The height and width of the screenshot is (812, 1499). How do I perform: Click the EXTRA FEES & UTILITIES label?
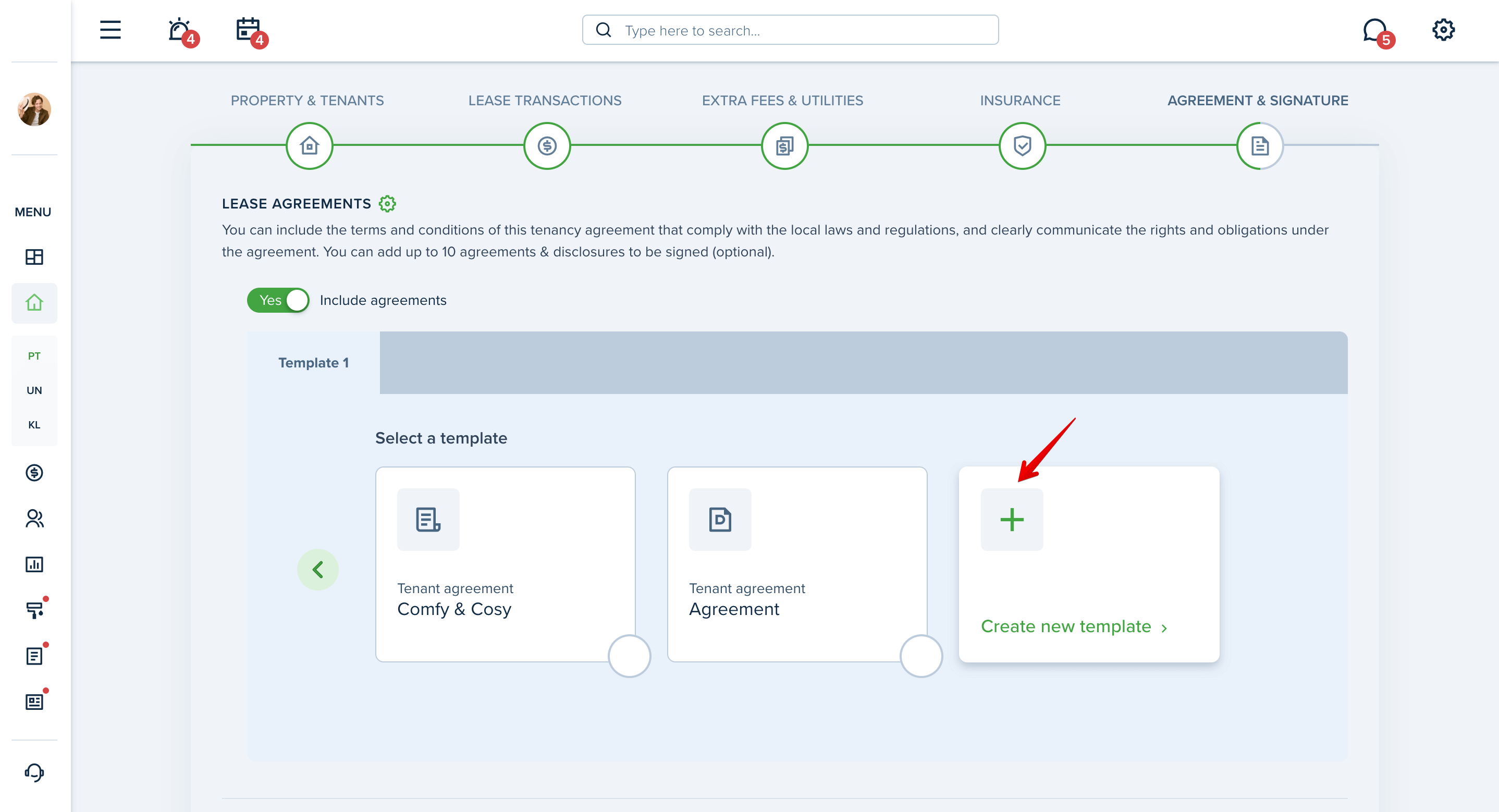pos(783,101)
